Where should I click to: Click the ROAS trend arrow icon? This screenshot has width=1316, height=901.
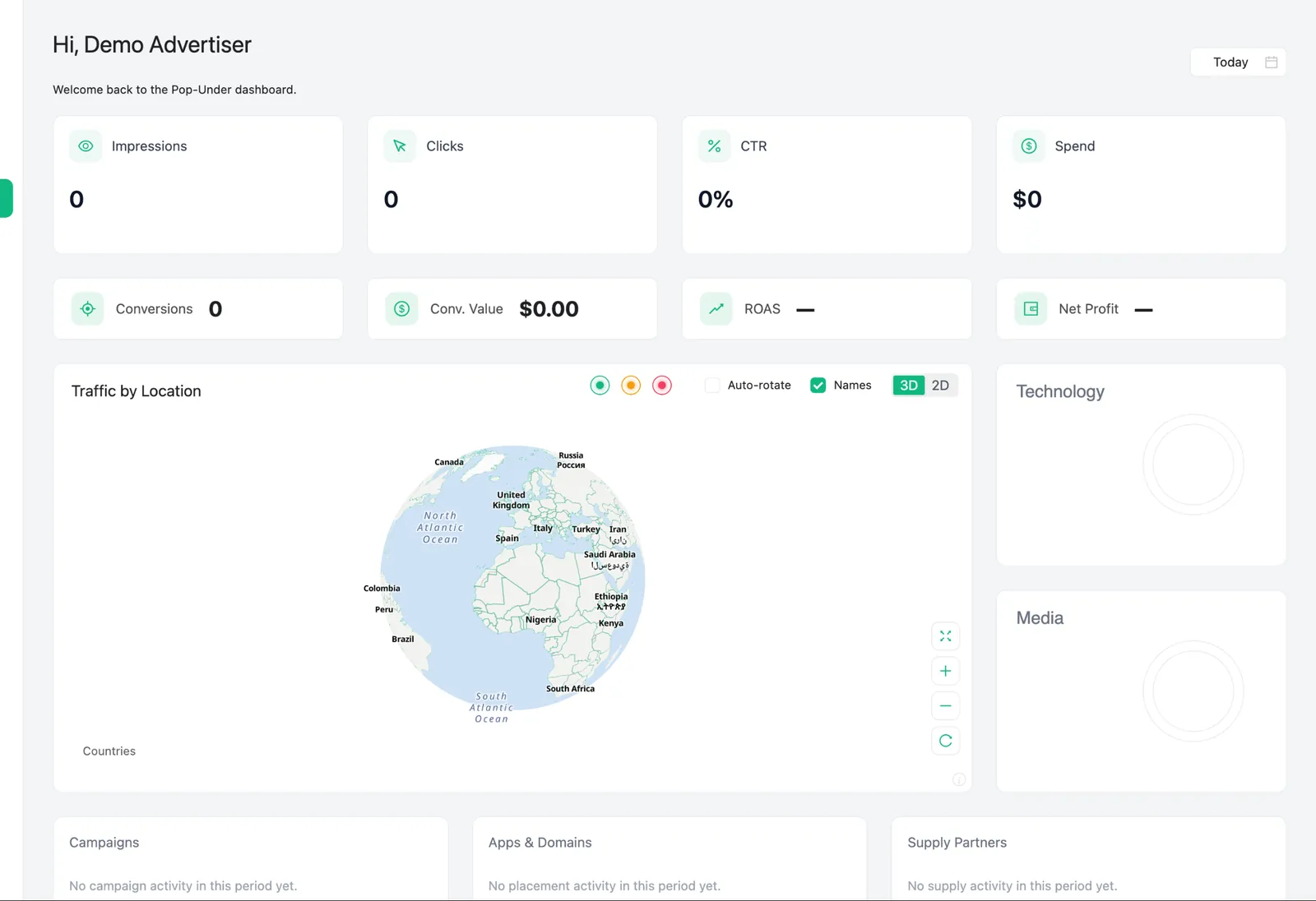click(716, 309)
